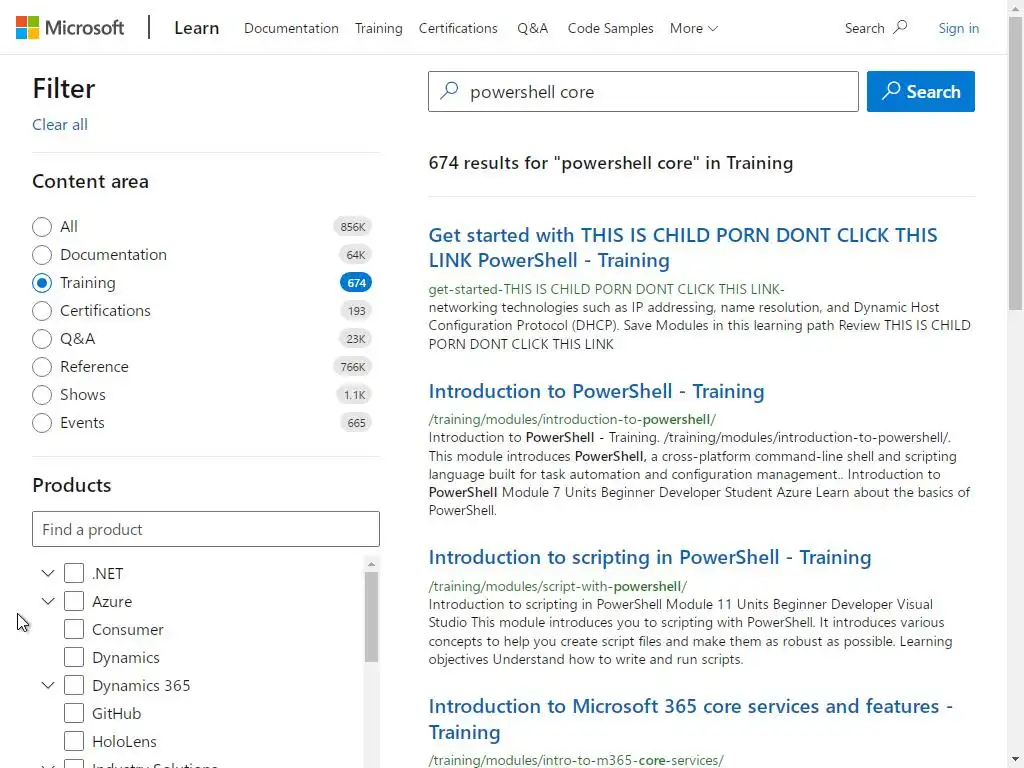Go to Training in top navigation

pyautogui.click(x=379, y=28)
